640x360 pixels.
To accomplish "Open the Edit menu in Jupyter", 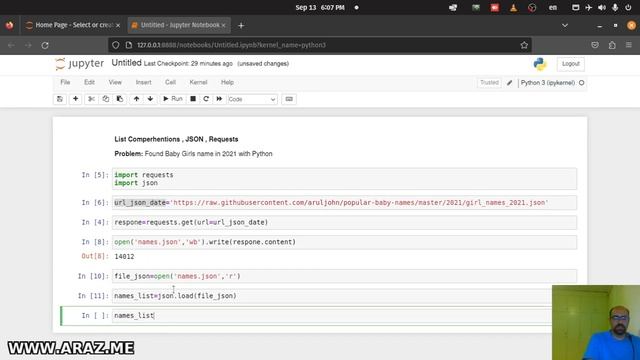I will (89, 82).
